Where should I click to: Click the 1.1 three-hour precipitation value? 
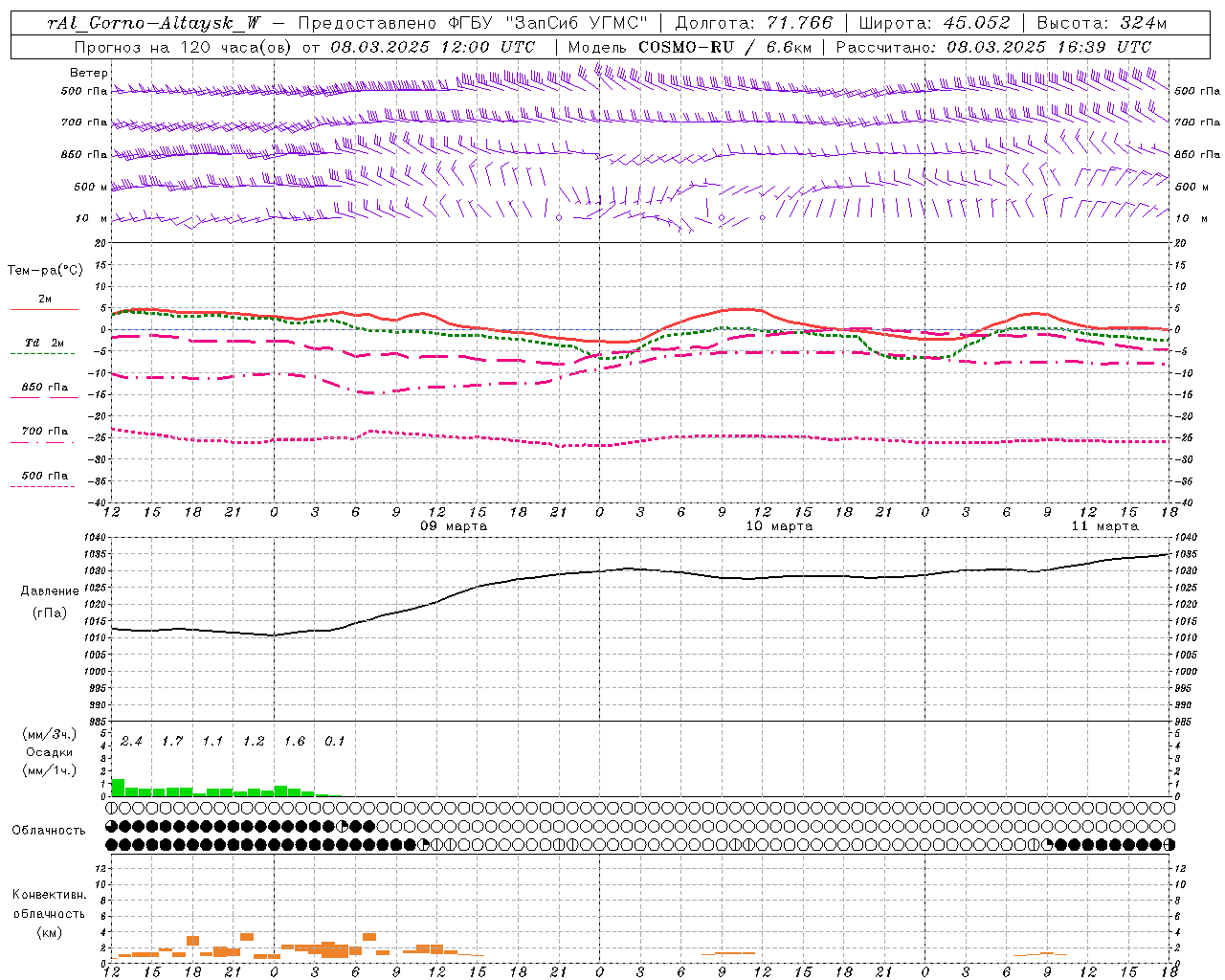point(212,741)
